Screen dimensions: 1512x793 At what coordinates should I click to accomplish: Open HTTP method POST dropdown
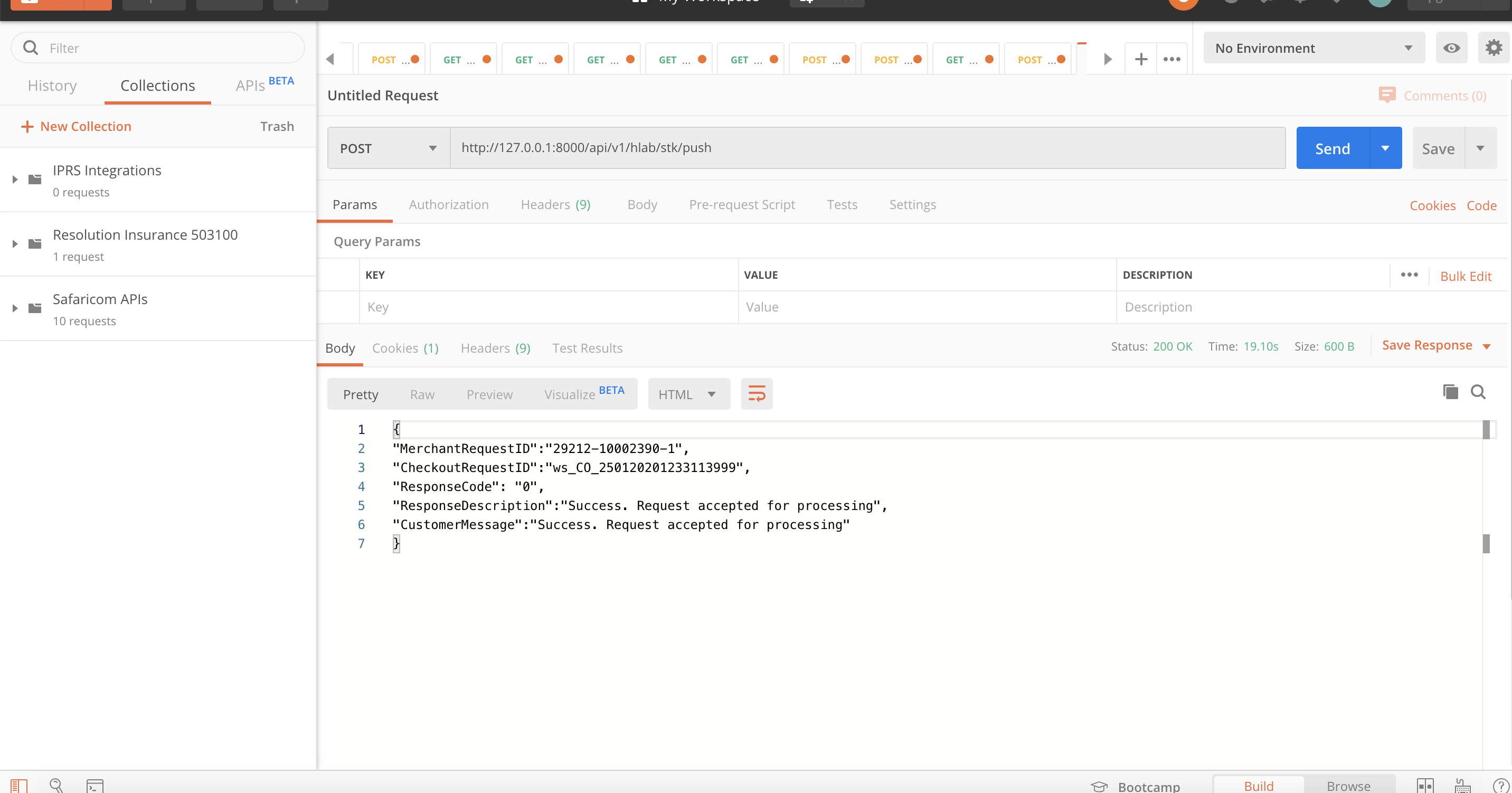389,148
